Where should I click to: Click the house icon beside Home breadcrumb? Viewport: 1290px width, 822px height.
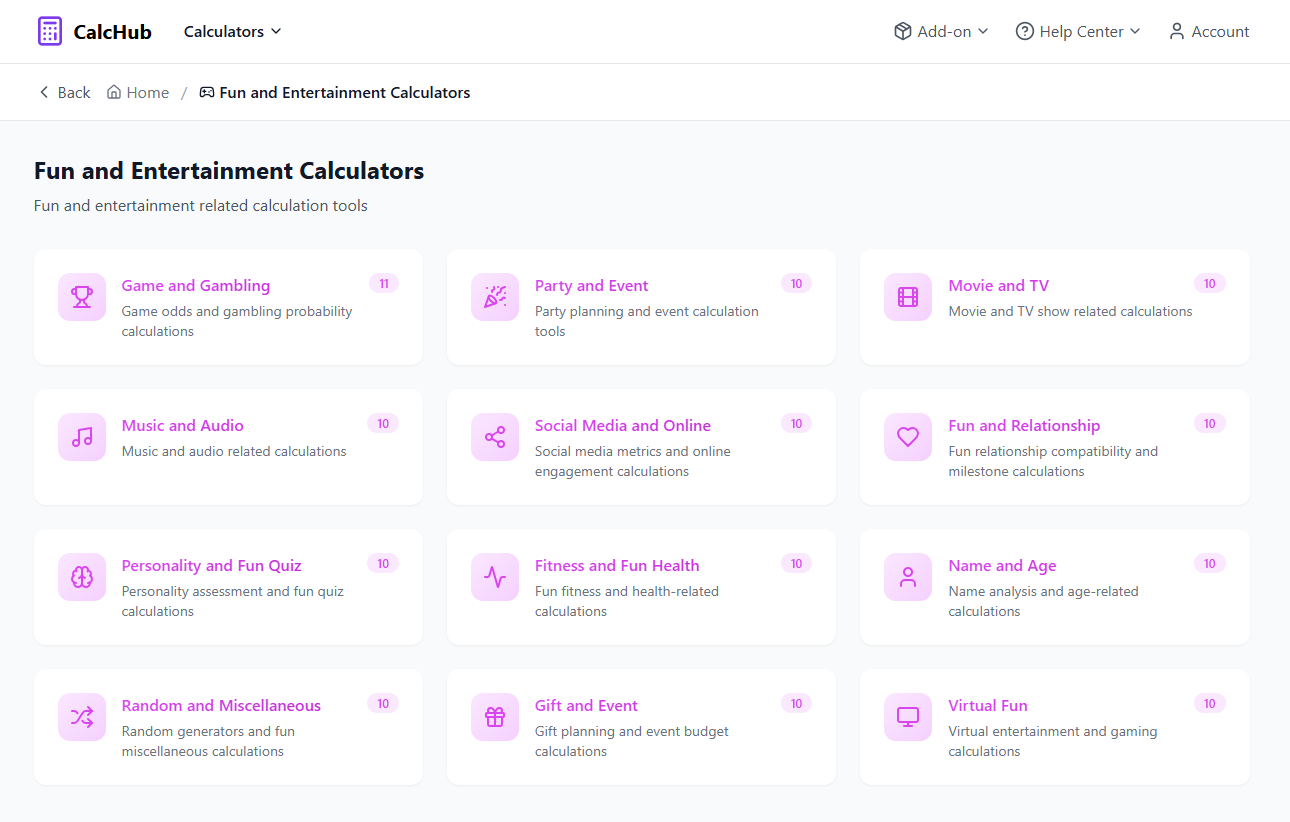[114, 92]
